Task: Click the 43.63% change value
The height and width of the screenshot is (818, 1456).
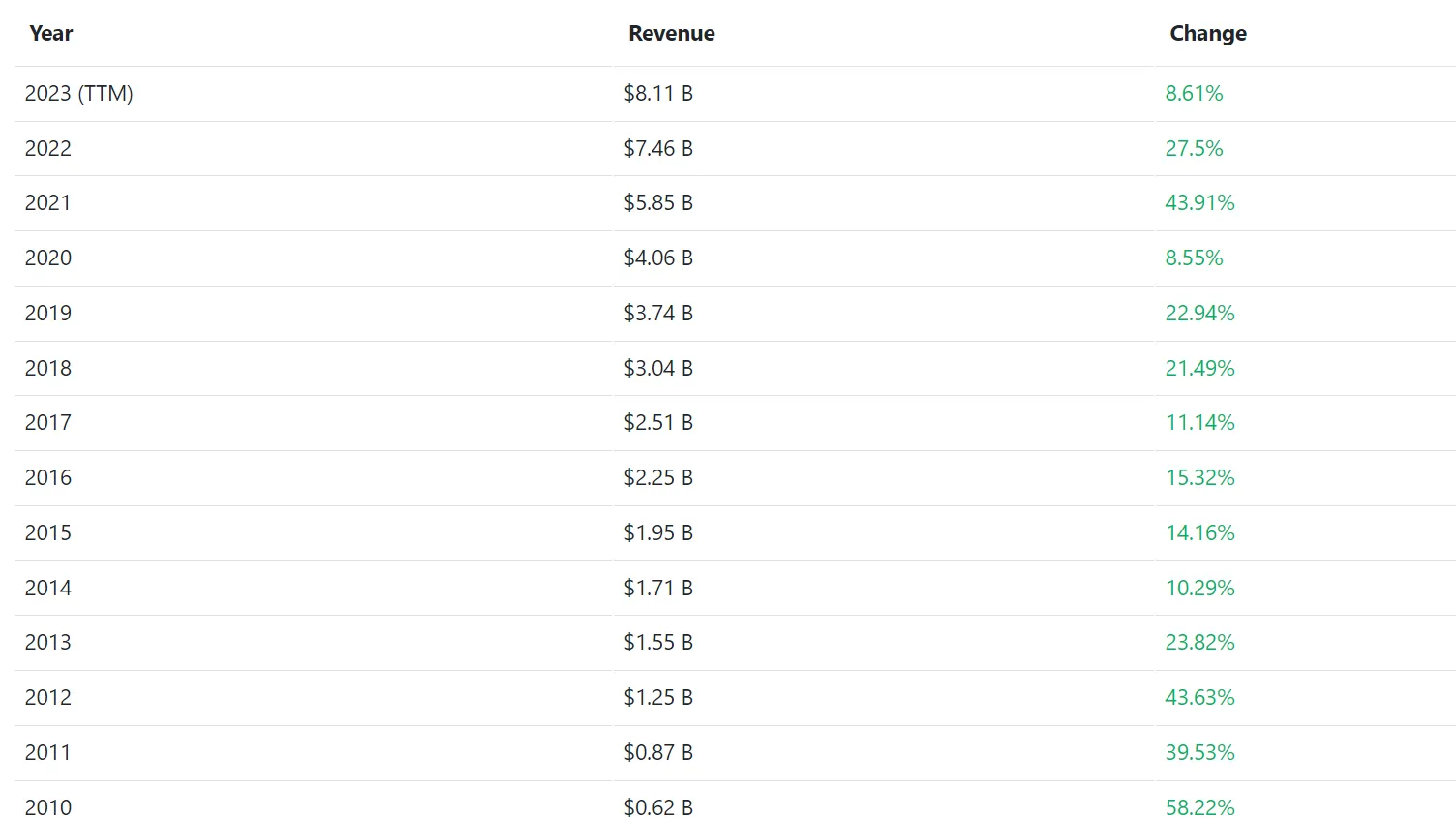Action: pos(1198,698)
